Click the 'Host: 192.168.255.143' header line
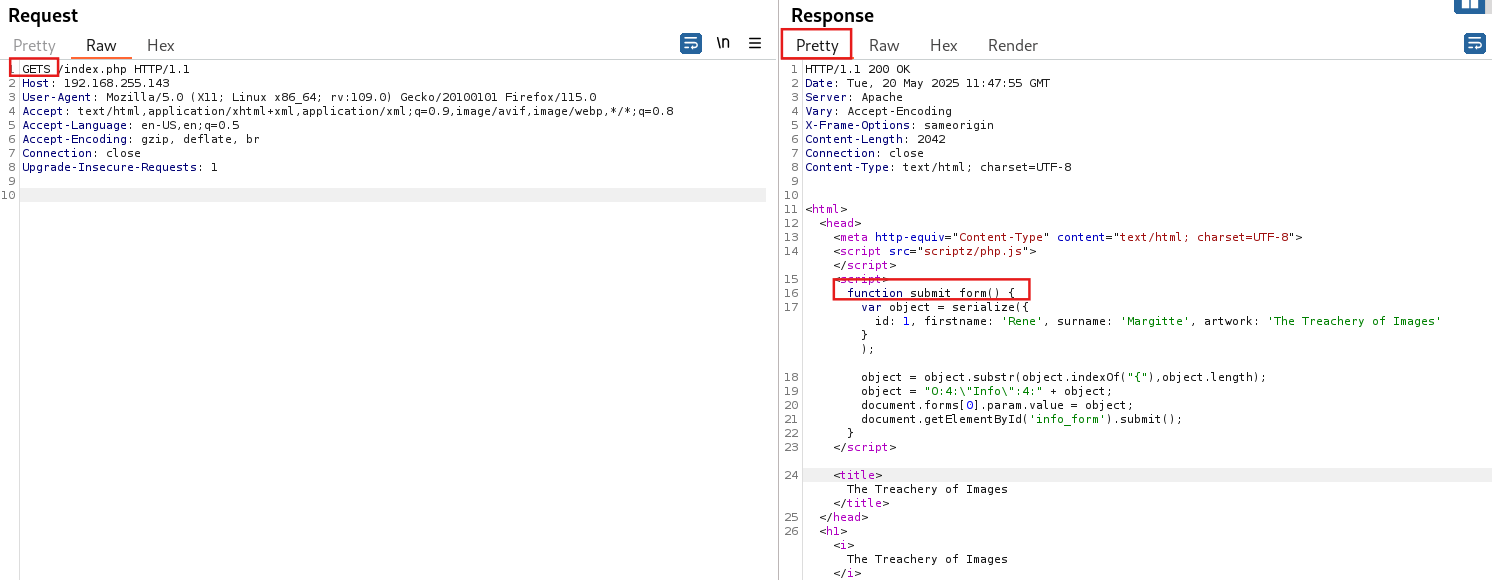Image resolution: width=1492 pixels, height=580 pixels. pos(96,83)
